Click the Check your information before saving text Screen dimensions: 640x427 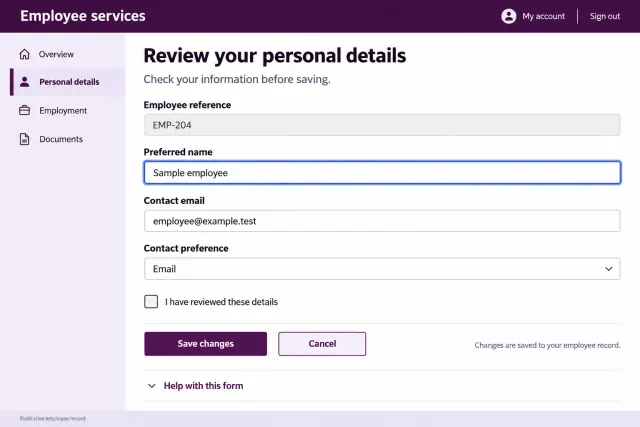[x=237, y=79]
